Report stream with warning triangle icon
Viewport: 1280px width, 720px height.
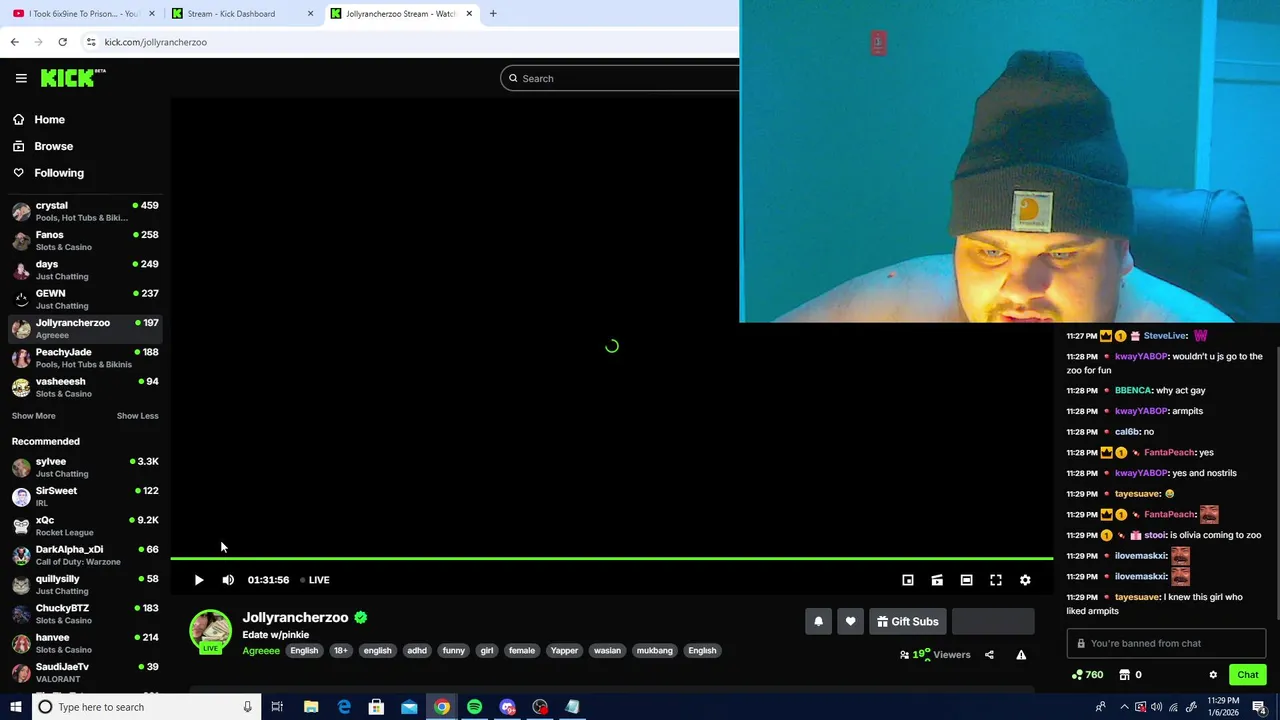1021,655
